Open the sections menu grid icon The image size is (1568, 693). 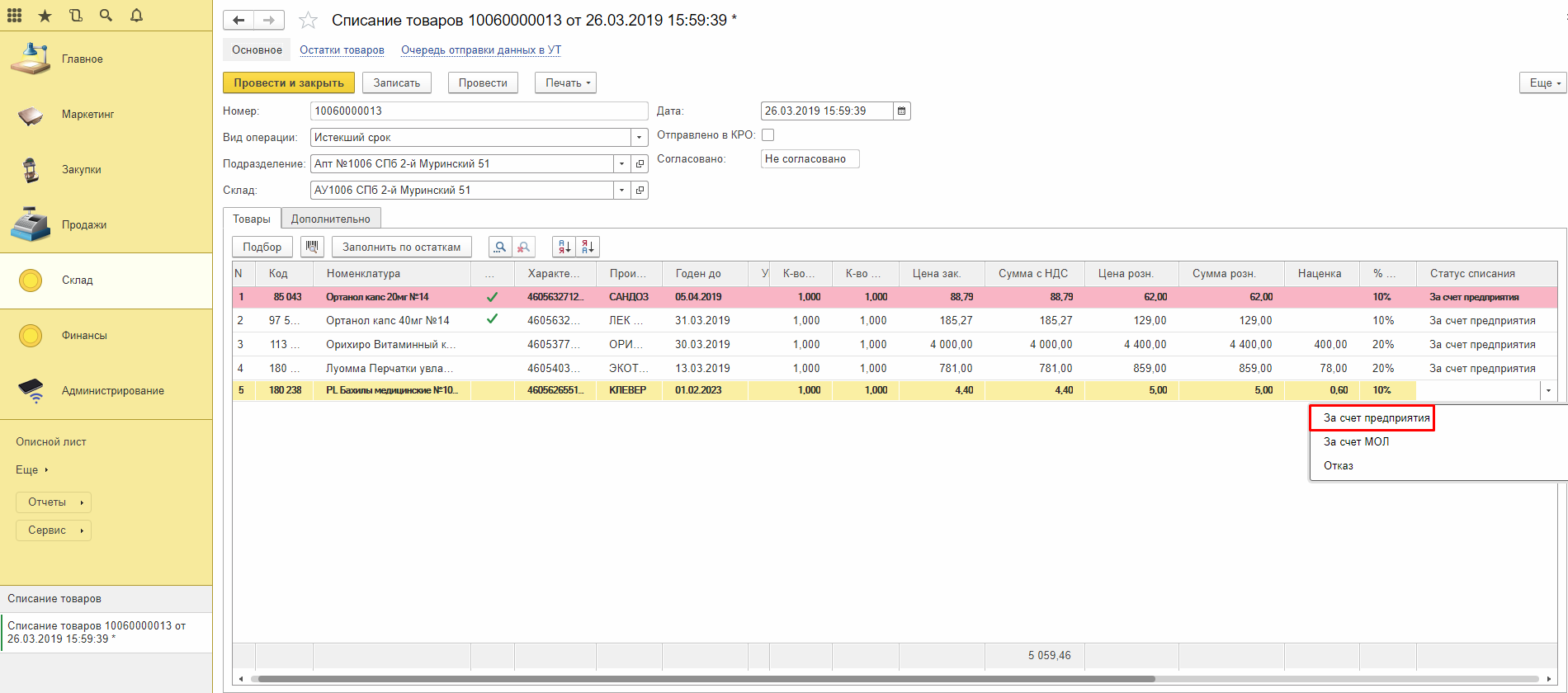(x=14, y=15)
